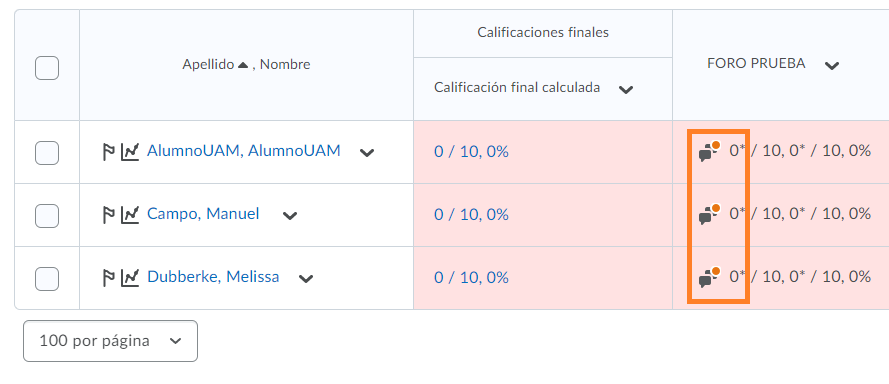889x384 pixels.
Task: Open progress chart icon for AlumnoUAM, AlumnoUAM
Action: (x=130, y=152)
